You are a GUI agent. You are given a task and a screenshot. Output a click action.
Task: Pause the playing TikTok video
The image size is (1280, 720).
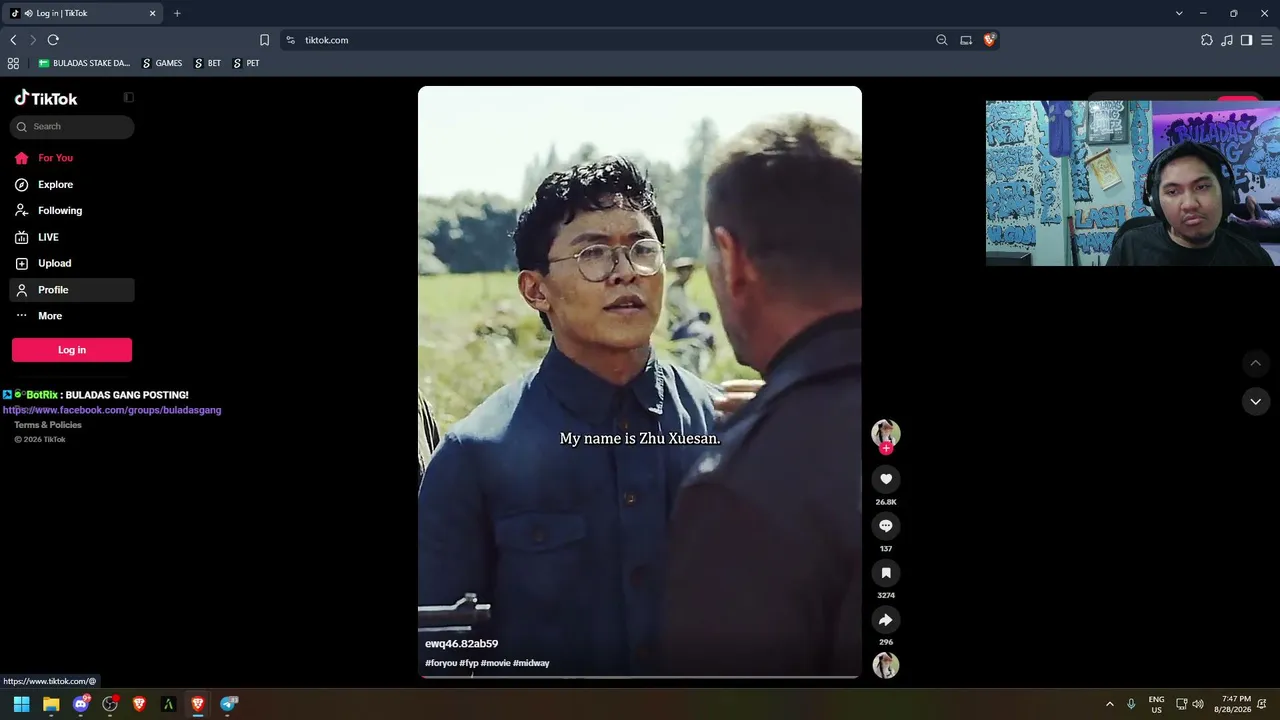pyautogui.click(x=640, y=380)
